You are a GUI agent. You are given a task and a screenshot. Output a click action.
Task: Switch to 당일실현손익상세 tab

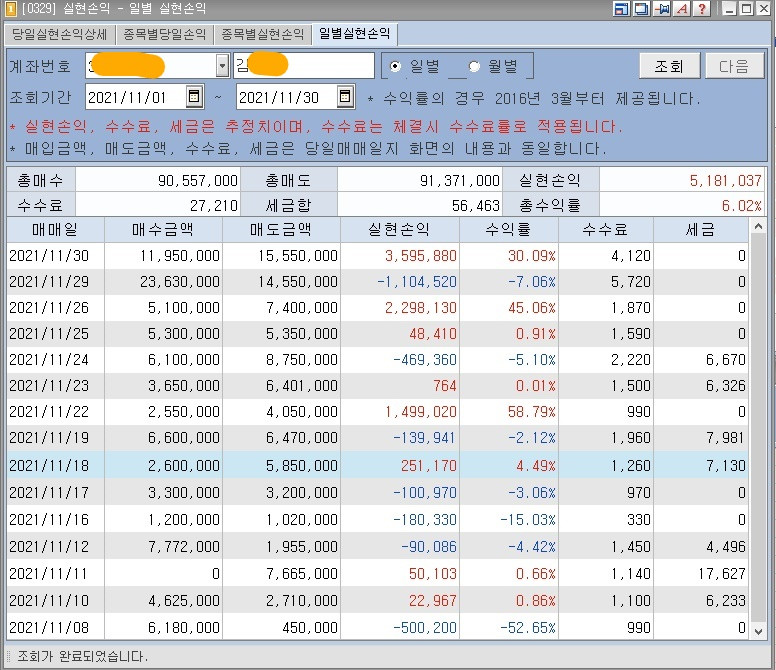click(59, 34)
